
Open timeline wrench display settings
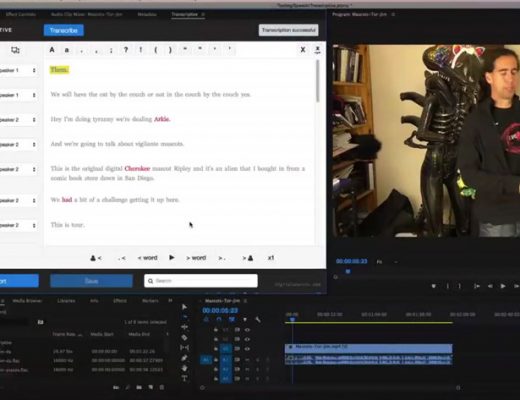click(258, 319)
